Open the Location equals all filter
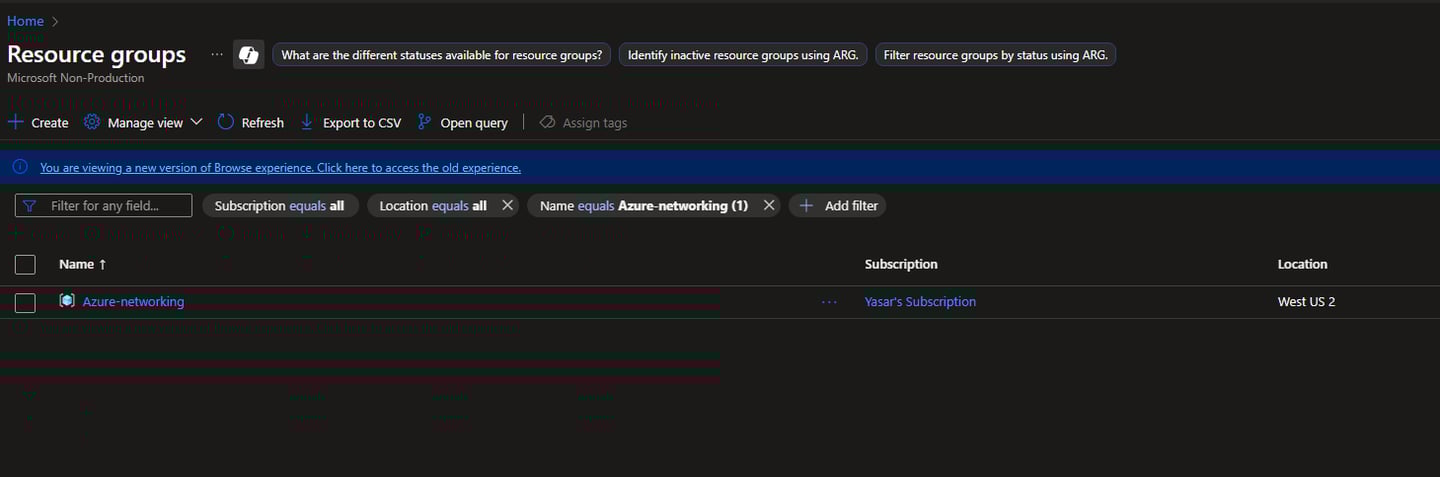Viewport: 1440px width, 477px height. (x=433, y=206)
